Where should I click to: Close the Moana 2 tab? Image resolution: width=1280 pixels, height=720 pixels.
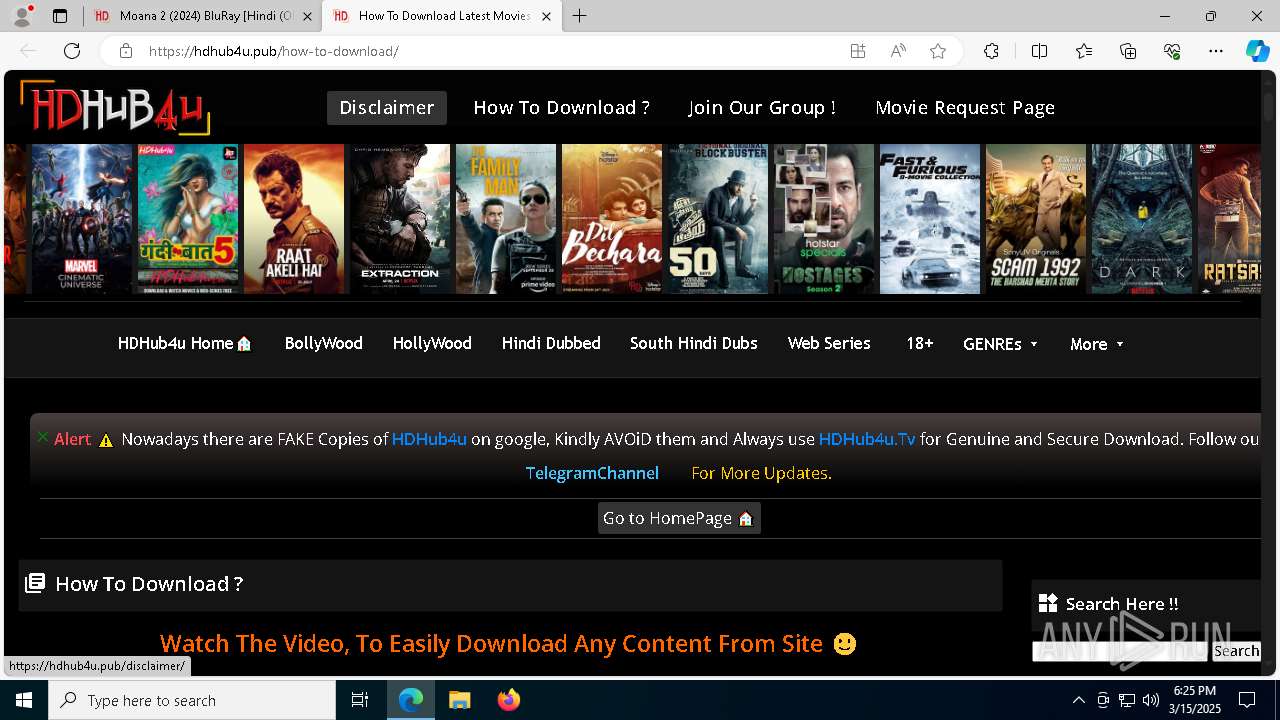tap(307, 16)
